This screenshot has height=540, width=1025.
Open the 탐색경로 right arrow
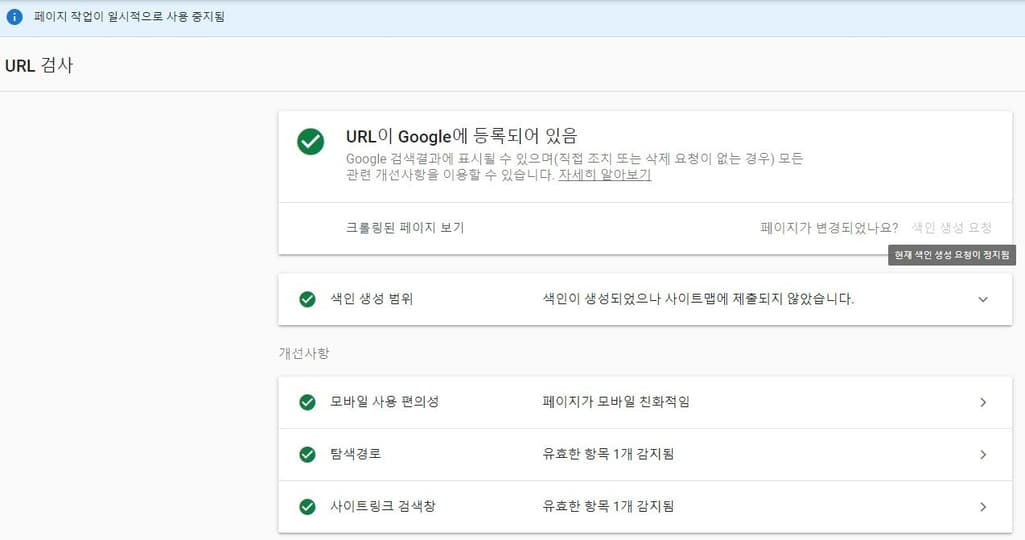[x=982, y=454]
